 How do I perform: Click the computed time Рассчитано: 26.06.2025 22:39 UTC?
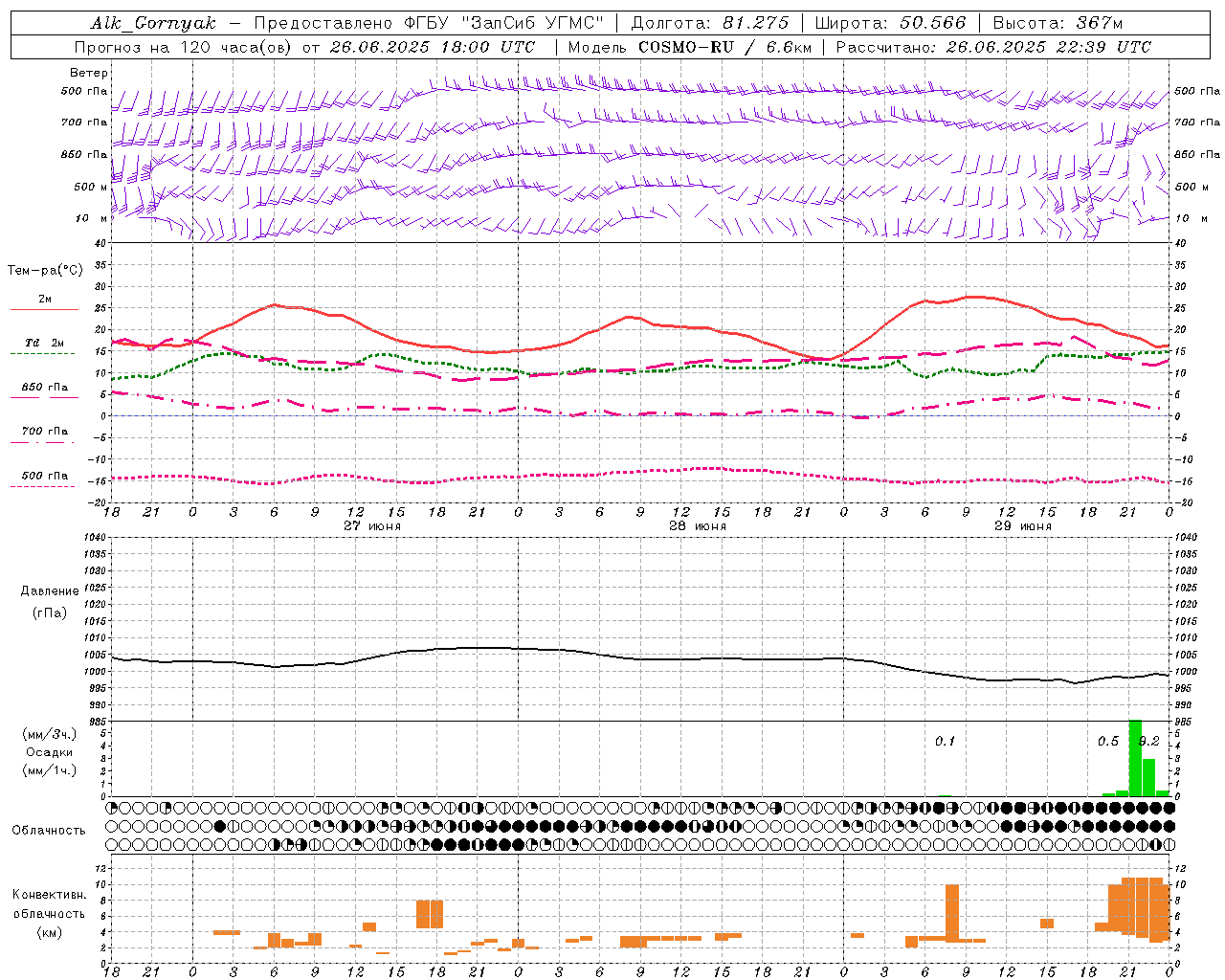click(993, 47)
